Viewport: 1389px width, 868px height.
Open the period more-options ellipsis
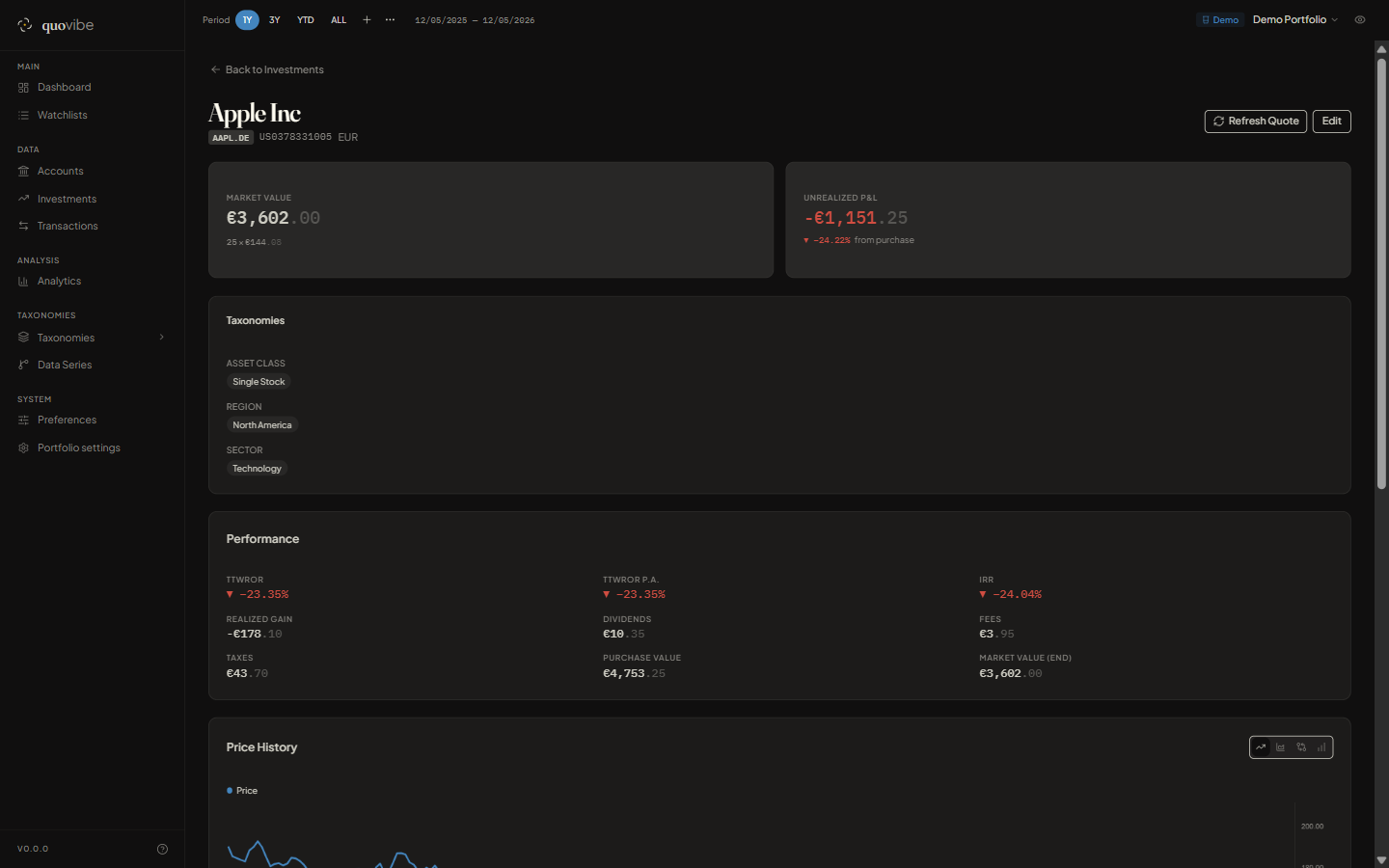(x=390, y=20)
